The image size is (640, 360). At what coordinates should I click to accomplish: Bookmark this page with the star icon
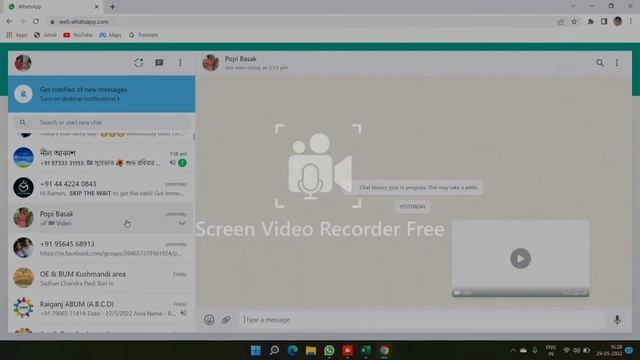(574, 22)
